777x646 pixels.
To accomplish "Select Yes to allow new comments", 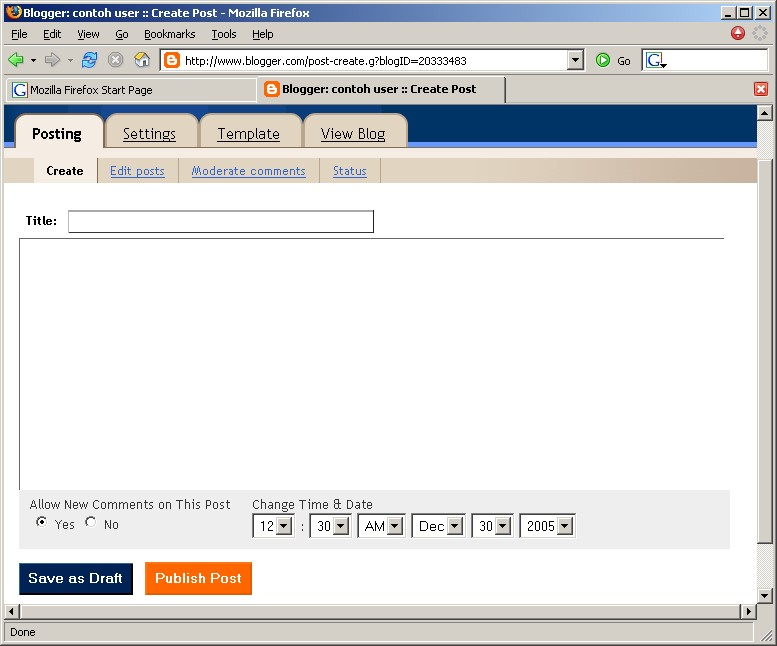I will pos(42,522).
